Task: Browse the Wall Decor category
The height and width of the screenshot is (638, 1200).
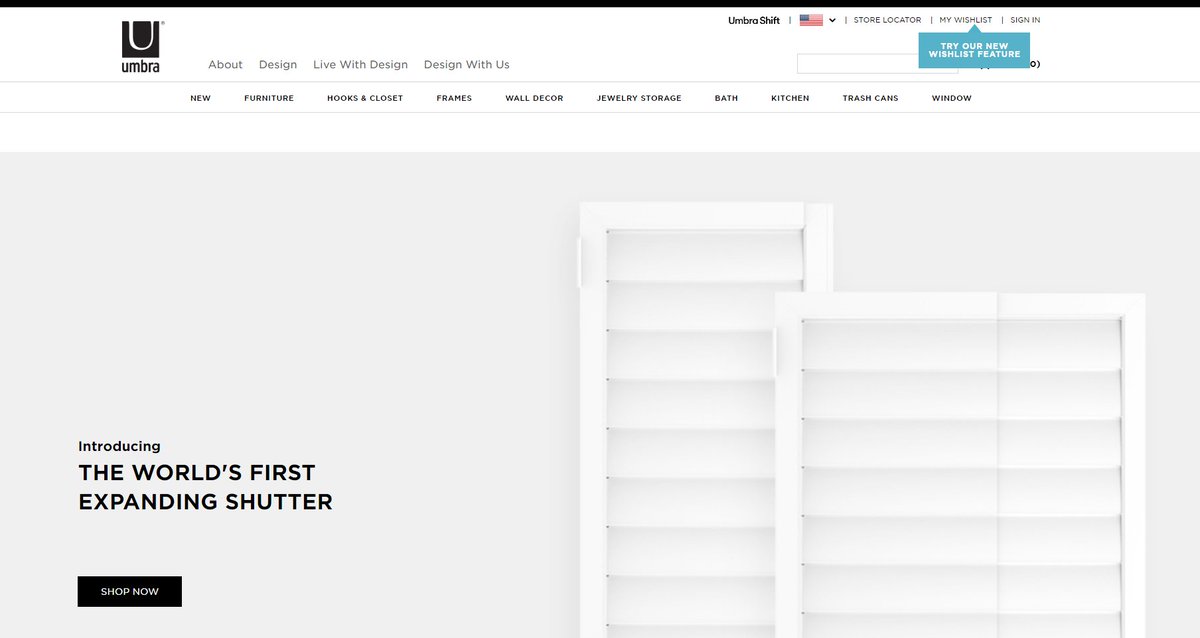Action: coord(534,98)
